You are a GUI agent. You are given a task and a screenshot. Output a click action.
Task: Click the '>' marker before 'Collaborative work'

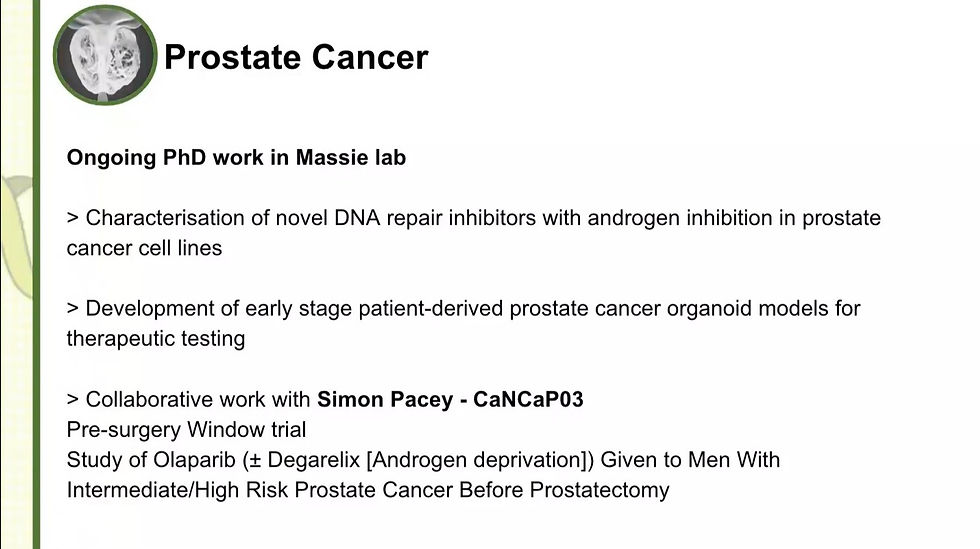72,399
